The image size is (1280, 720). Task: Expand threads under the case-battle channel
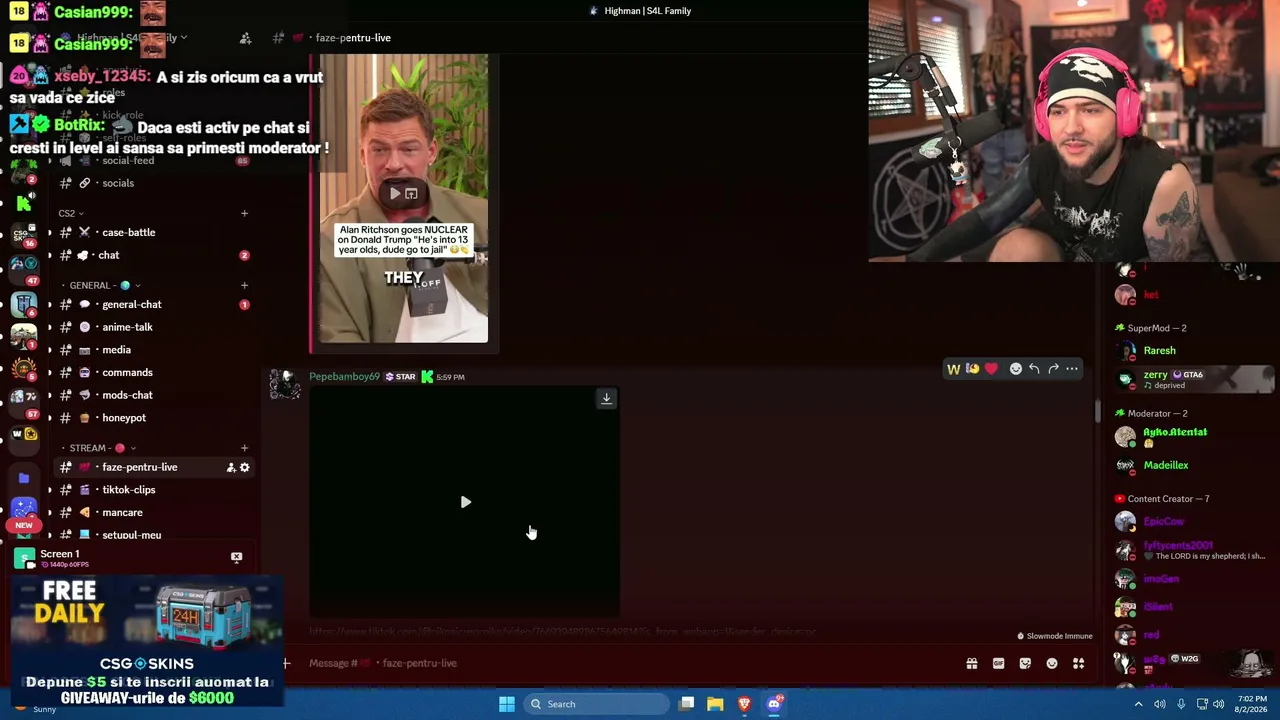49,232
